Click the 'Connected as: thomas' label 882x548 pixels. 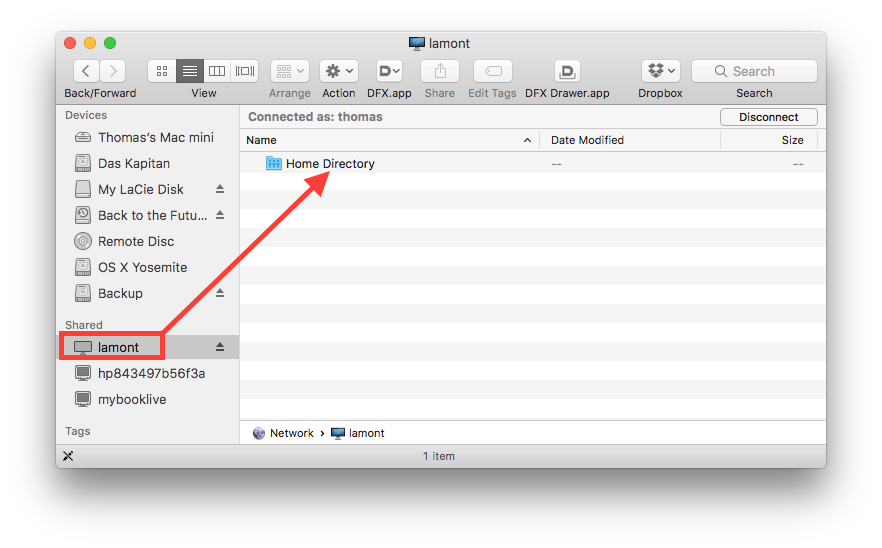pyautogui.click(x=316, y=117)
